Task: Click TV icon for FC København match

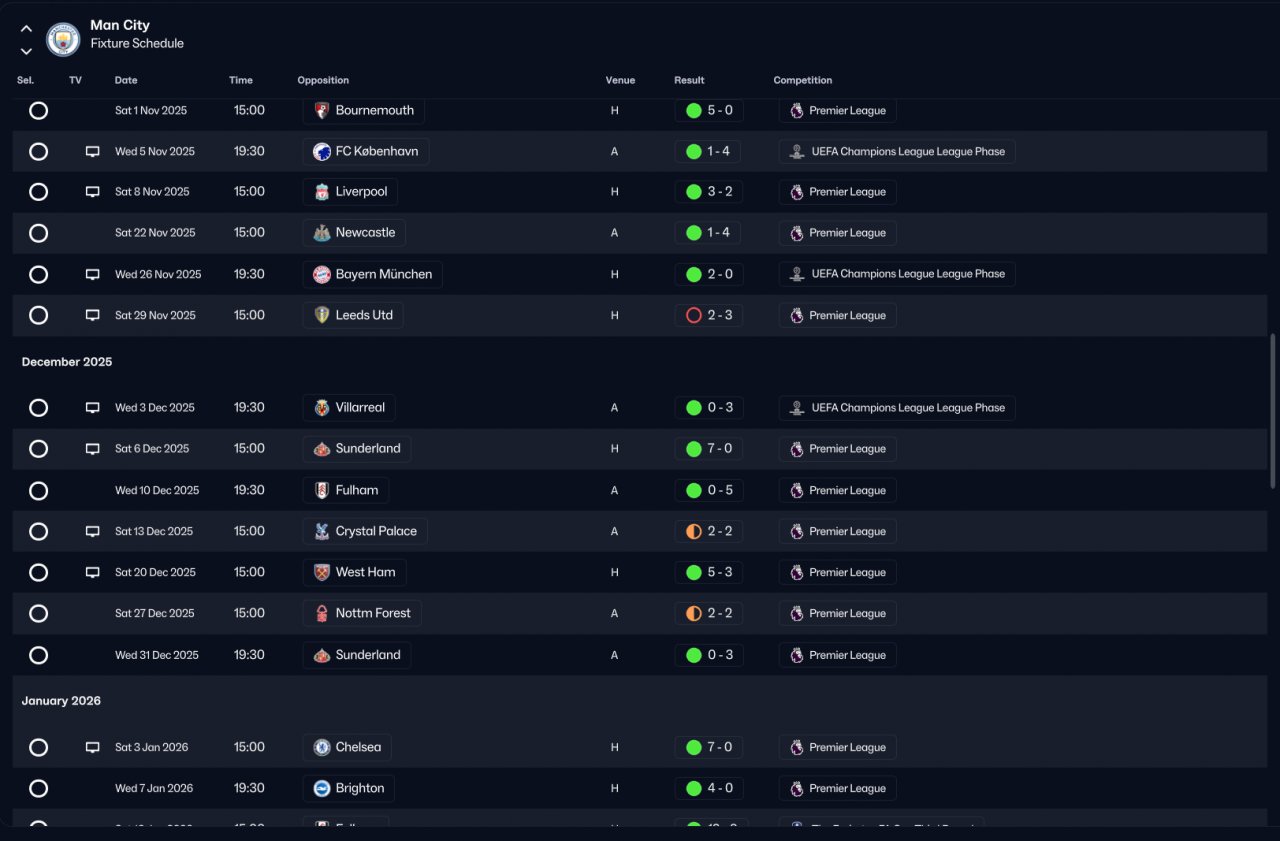Action: (x=92, y=152)
